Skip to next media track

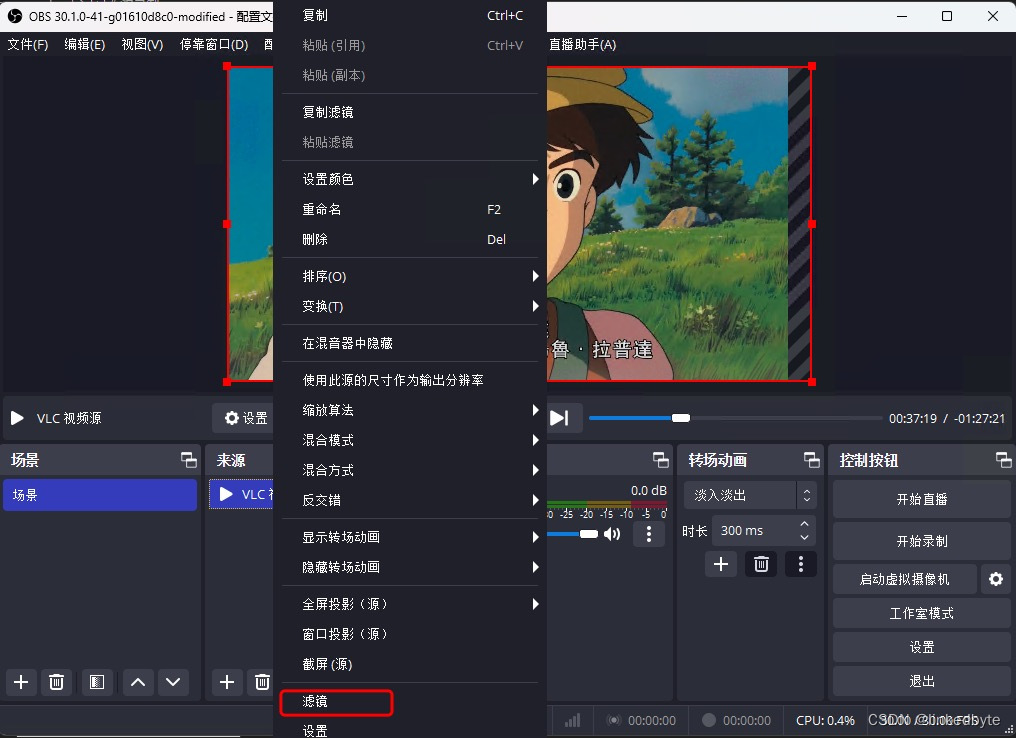coord(559,418)
